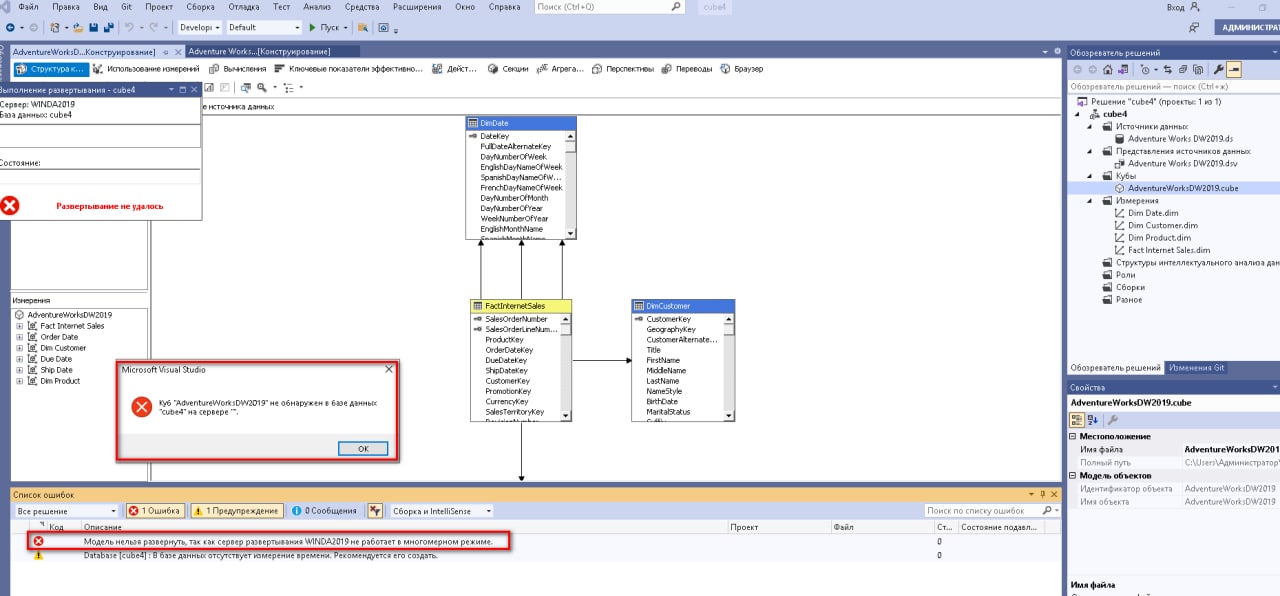1280x596 pixels.
Task: Click the single Save disk icon
Action: click(x=93, y=28)
